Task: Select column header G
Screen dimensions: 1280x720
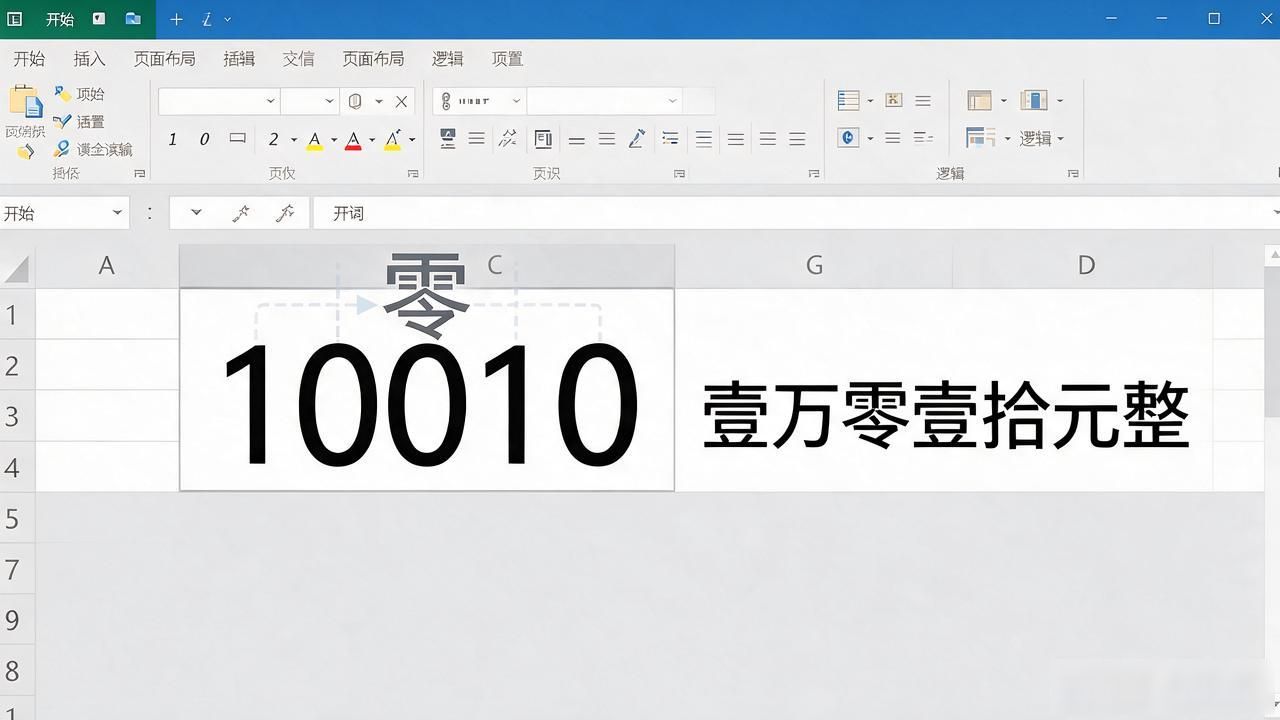Action: (x=814, y=265)
